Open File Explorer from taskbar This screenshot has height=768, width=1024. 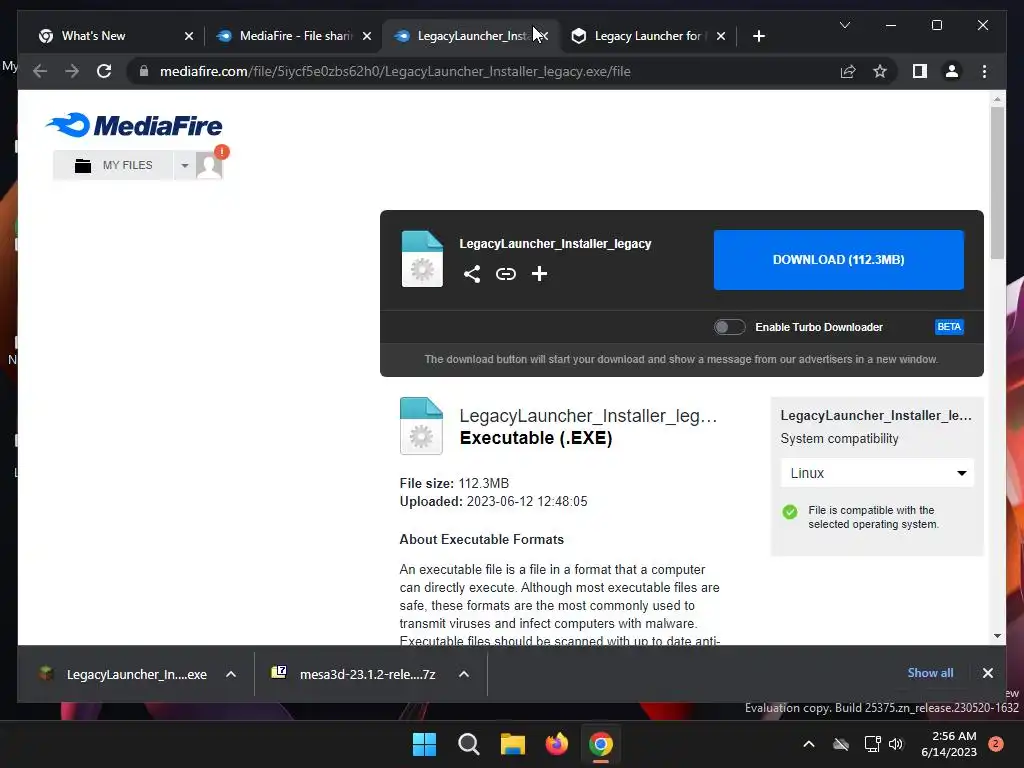pyautogui.click(x=513, y=744)
